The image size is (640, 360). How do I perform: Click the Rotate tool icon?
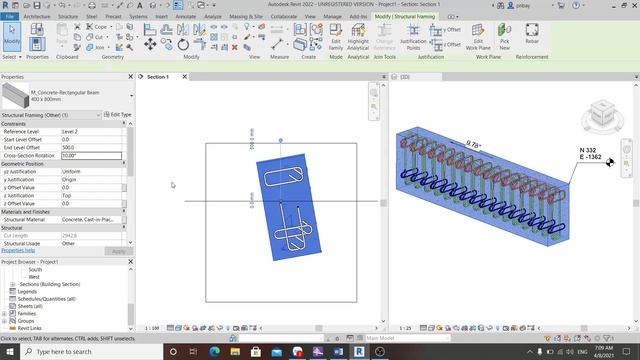coord(183,44)
